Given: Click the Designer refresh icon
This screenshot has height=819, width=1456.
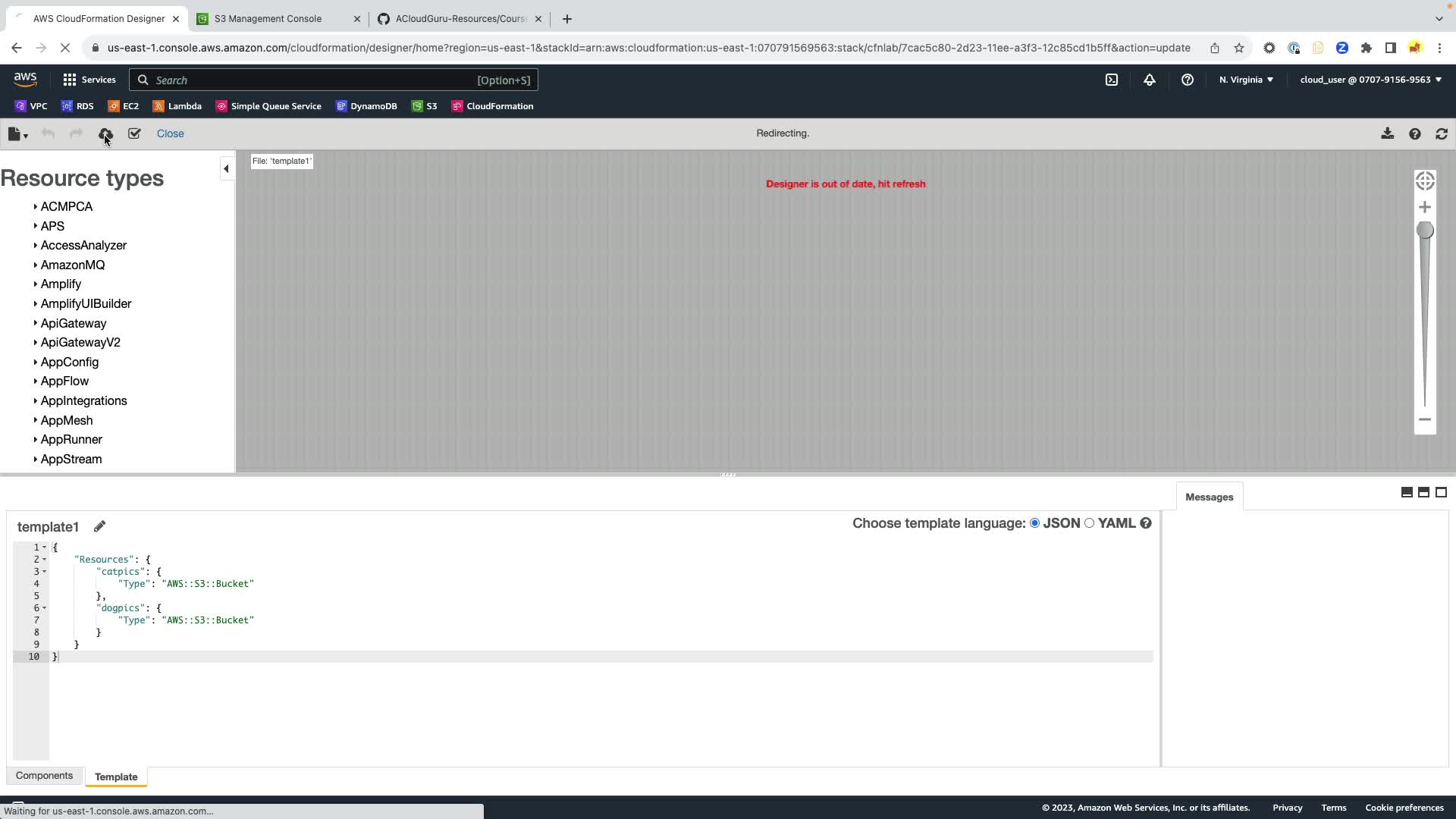Looking at the screenshot, I should pyautogui.click(x=1442, y=133).
